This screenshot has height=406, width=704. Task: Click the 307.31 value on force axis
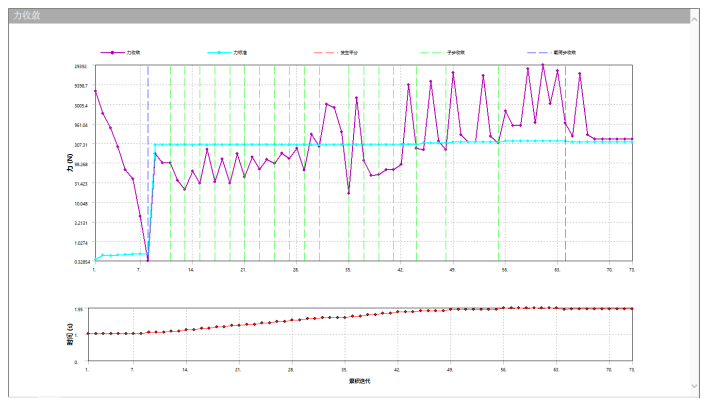(81, 145)
